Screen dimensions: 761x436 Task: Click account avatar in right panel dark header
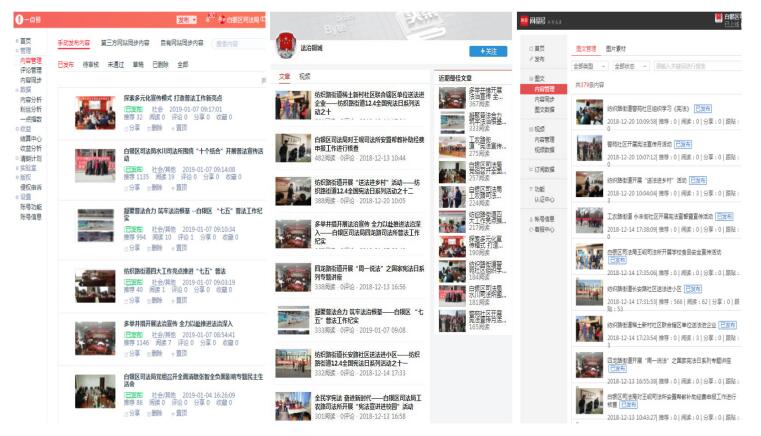coord(719,18)
